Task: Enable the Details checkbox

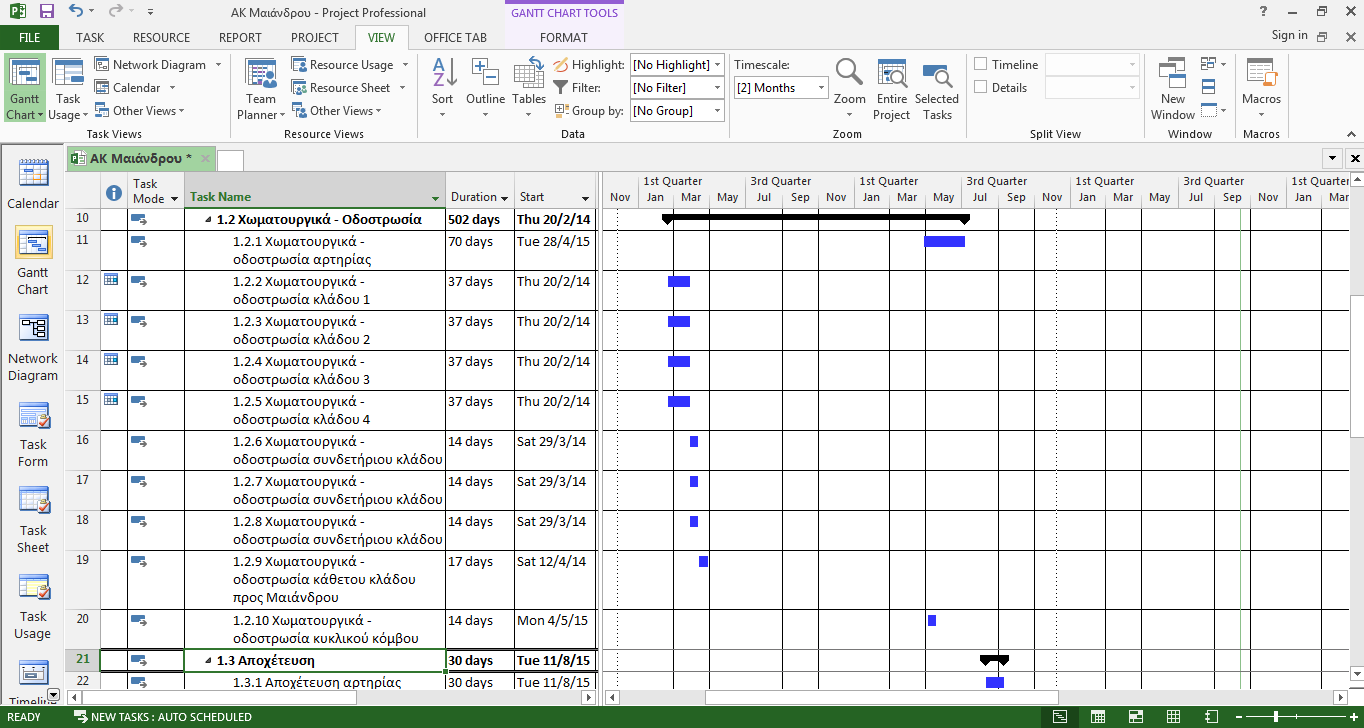Action: (981, 87)
